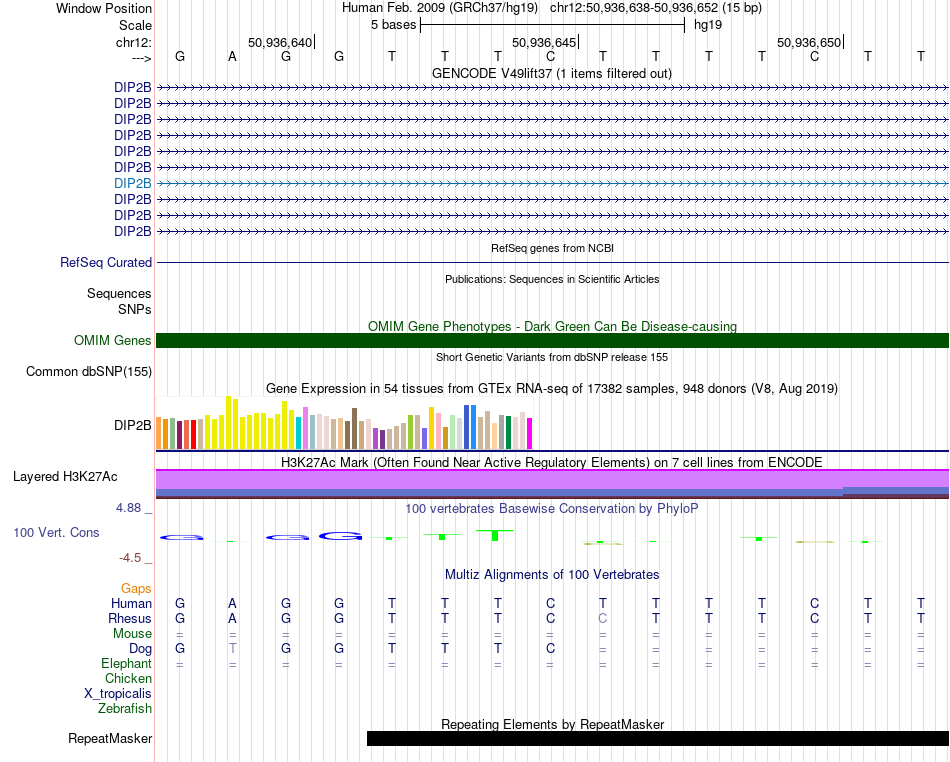Click the gray mismatched T in the Dog row
The image size is (950, 762).
coord(232,649)
